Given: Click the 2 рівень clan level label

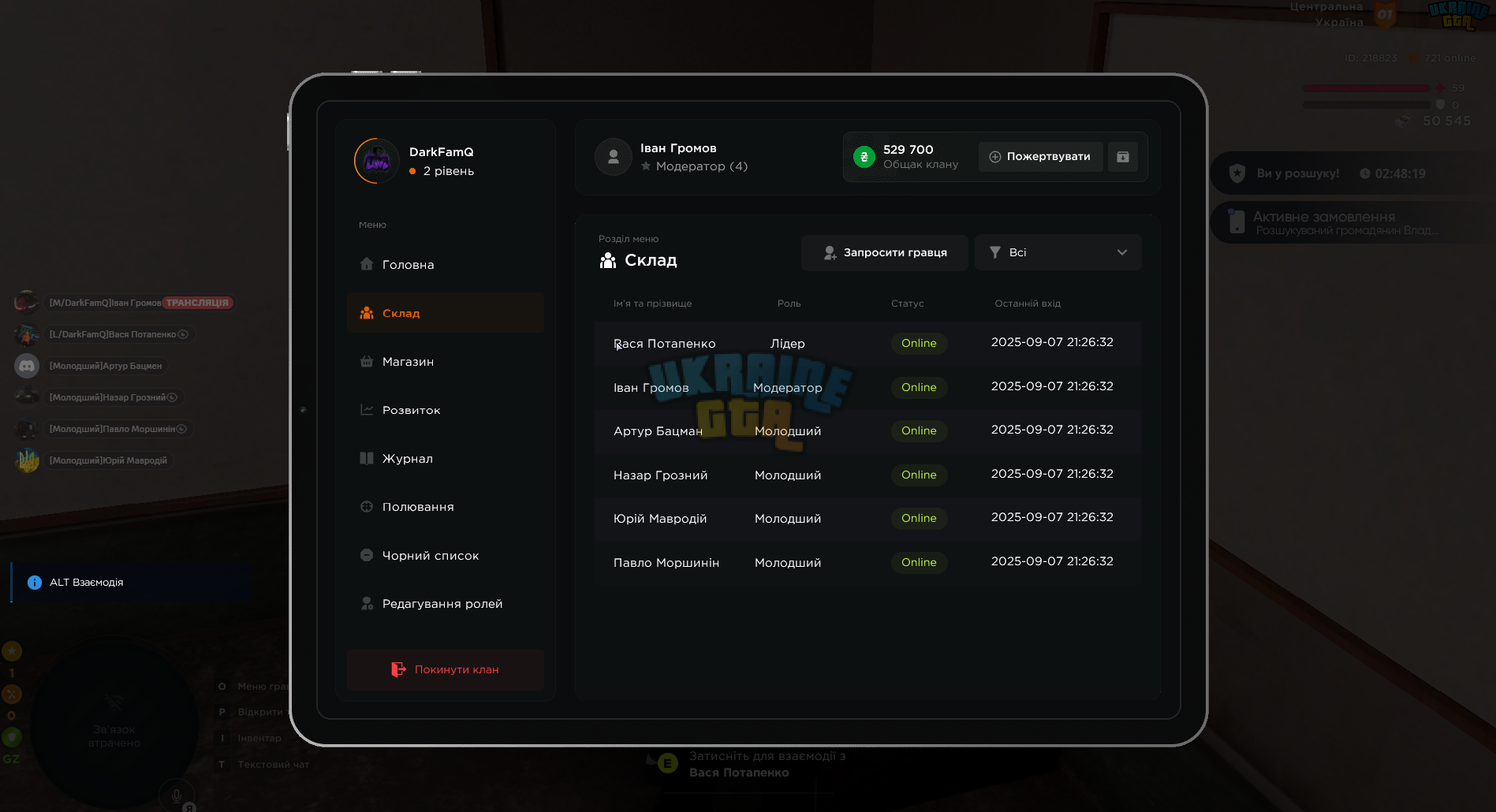Looking at the screenshot, I should tap(448, 171).
